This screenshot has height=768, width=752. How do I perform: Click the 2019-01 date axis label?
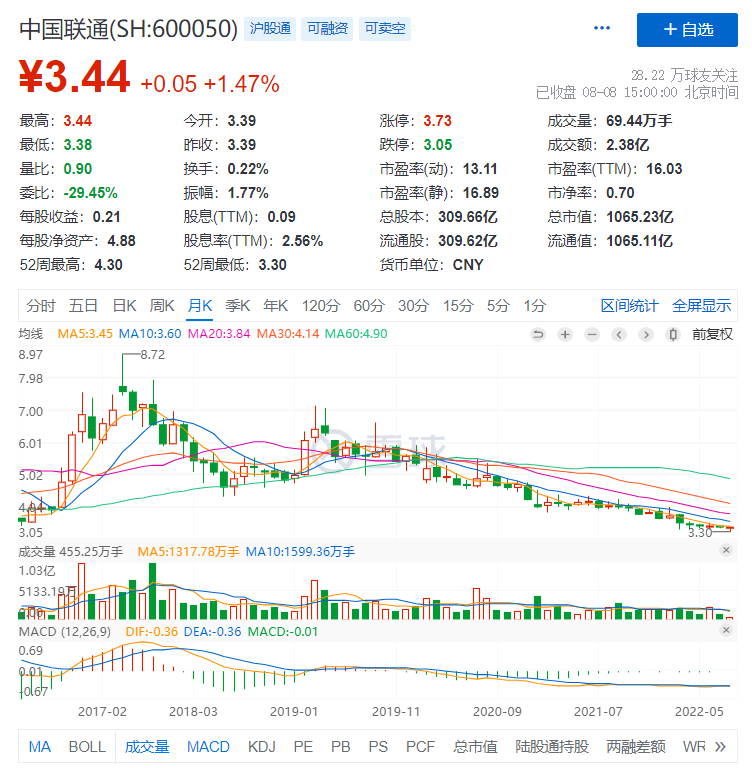[x=294, y=712]
